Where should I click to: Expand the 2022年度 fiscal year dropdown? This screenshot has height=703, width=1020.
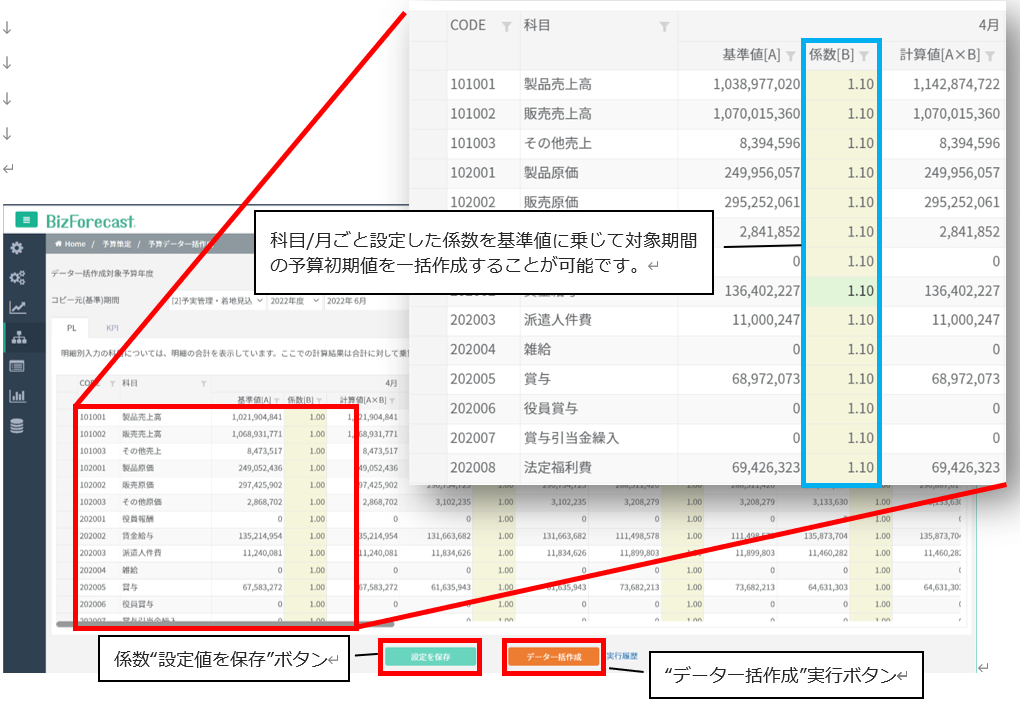point(294,300)
